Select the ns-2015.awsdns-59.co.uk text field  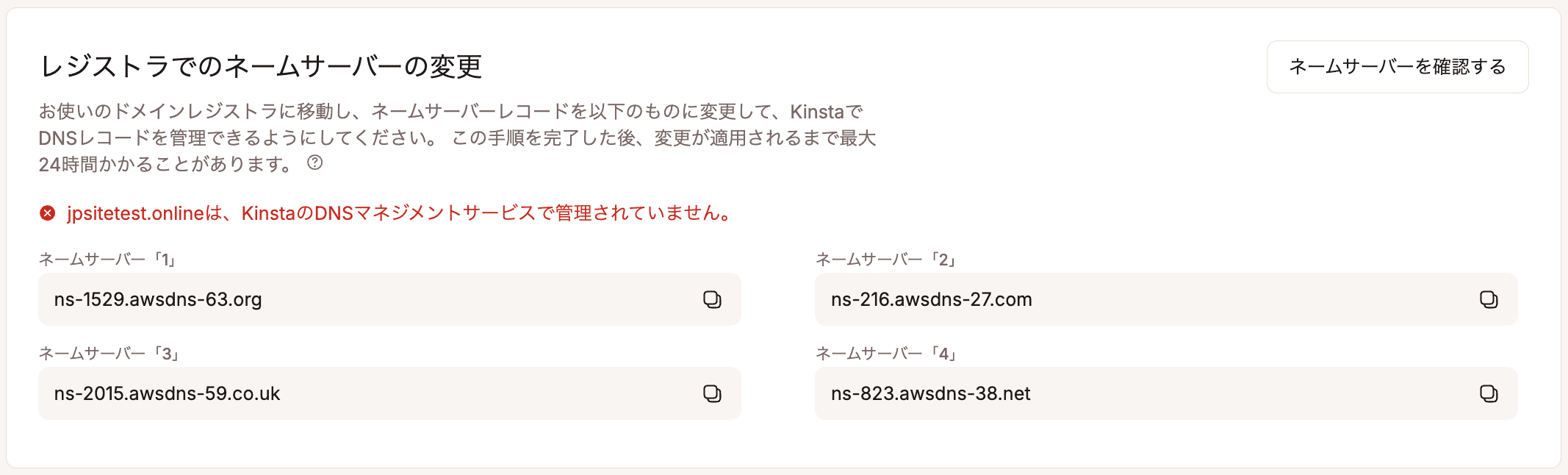tap(294, 393)
